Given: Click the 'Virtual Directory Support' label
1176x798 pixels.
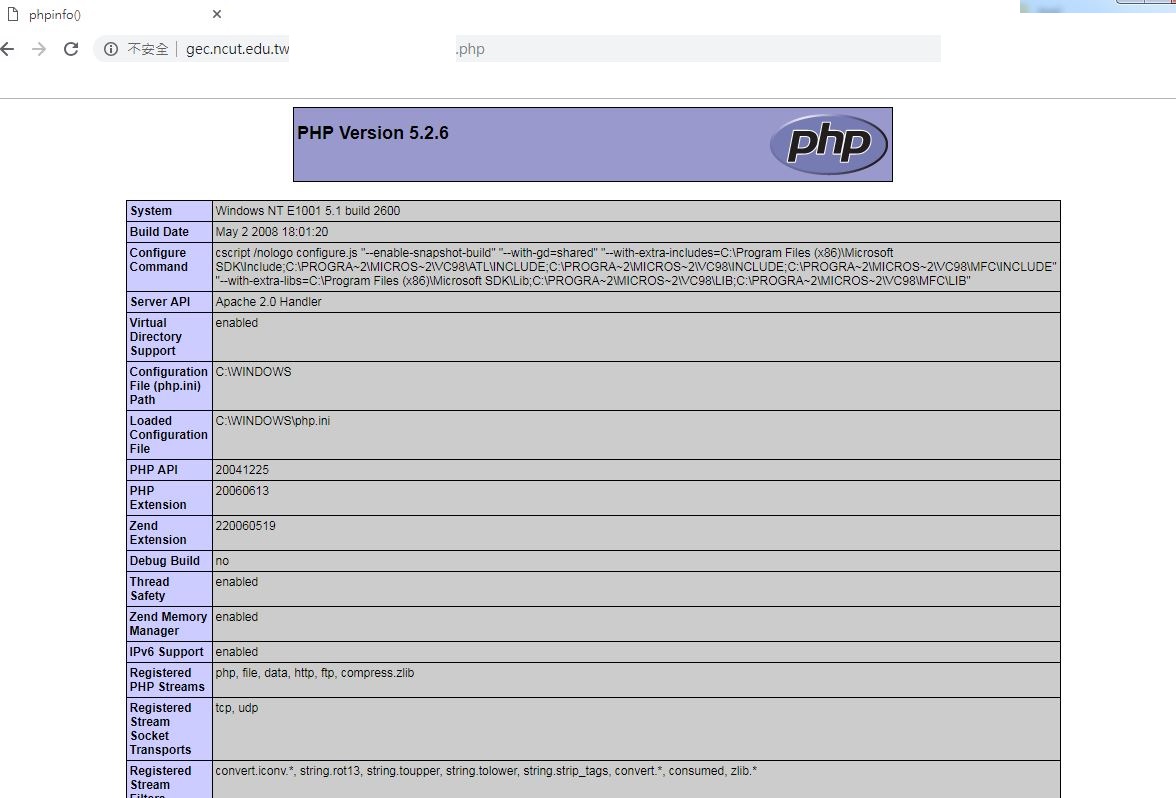Looking at the screenshot, I should tap(155, 337).
